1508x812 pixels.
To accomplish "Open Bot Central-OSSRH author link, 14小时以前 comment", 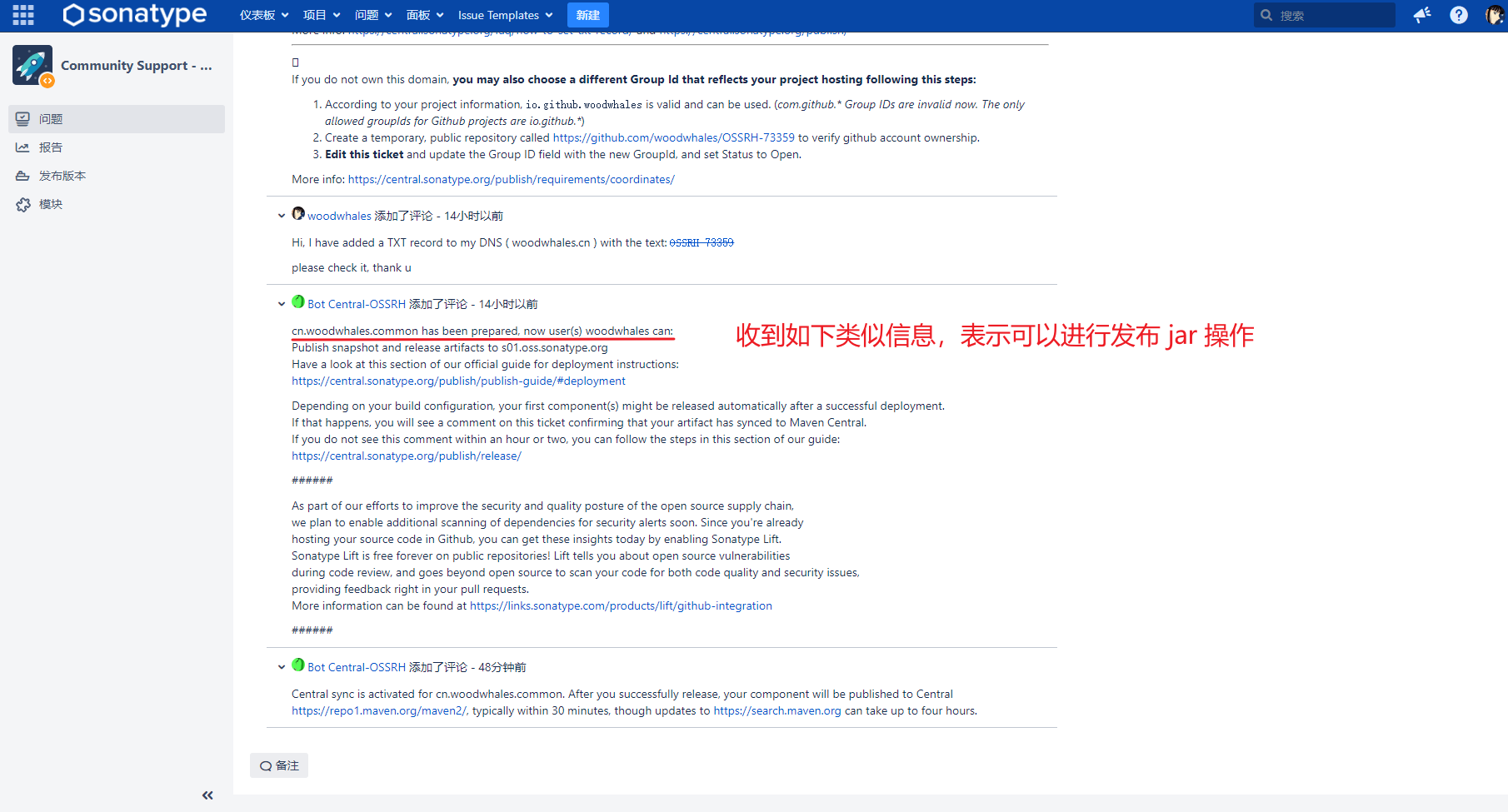I will [x=357, y=304].
